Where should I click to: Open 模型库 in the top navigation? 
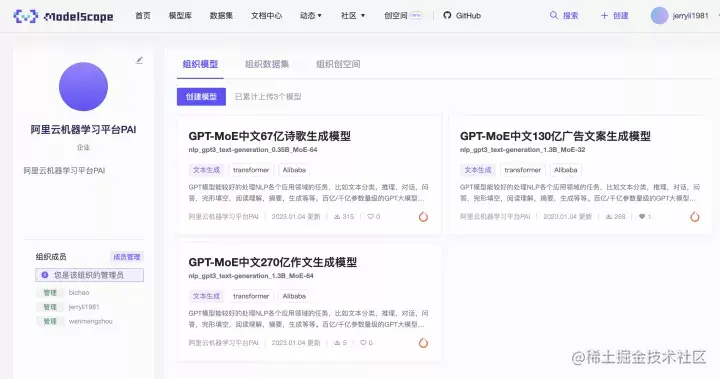[180, 16]
